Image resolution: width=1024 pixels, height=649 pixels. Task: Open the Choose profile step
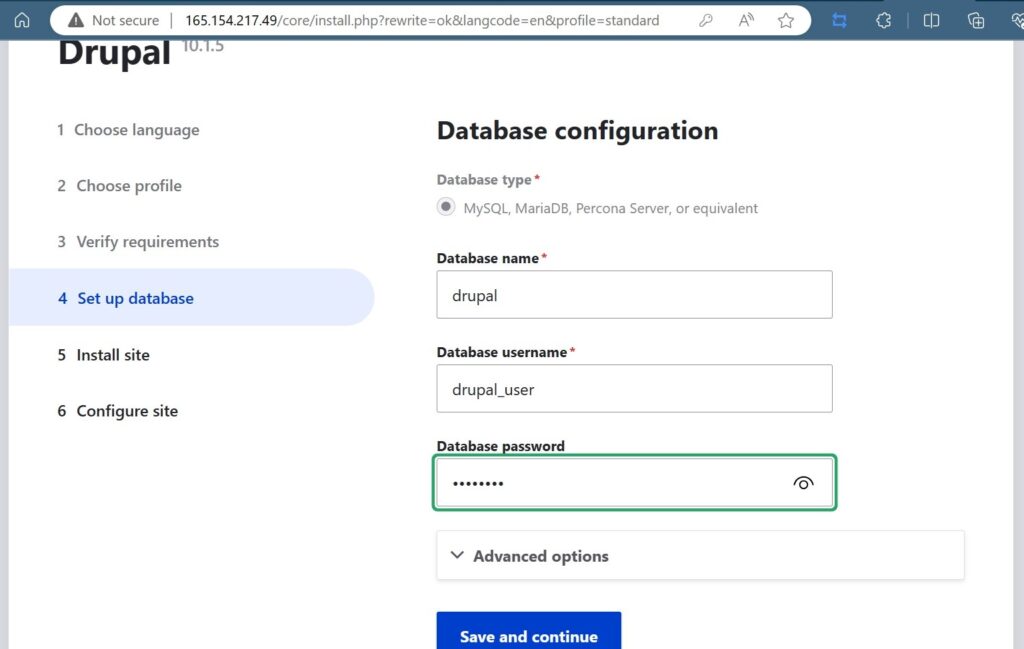click(128, 186)
